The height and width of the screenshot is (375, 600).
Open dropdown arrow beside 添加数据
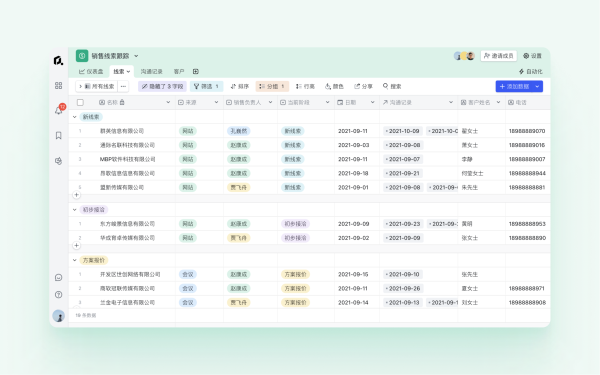537,86
